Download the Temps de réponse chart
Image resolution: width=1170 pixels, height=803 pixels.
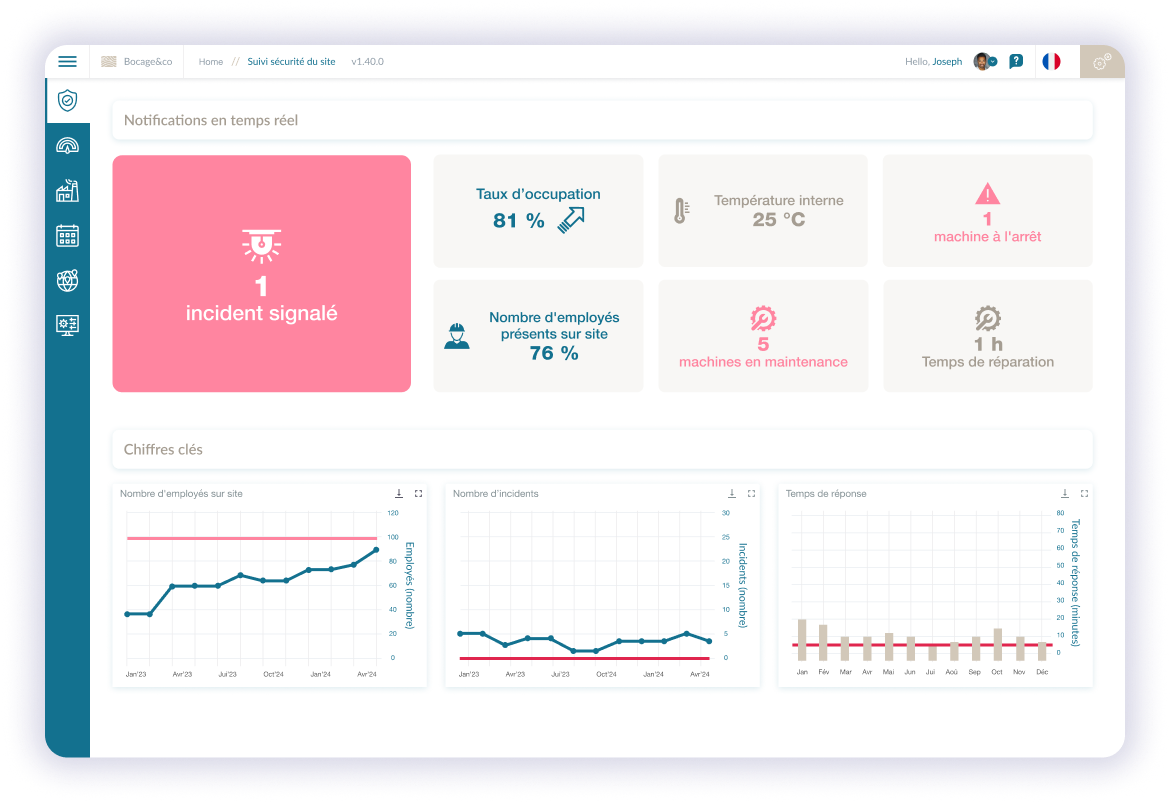point(1064,493)
